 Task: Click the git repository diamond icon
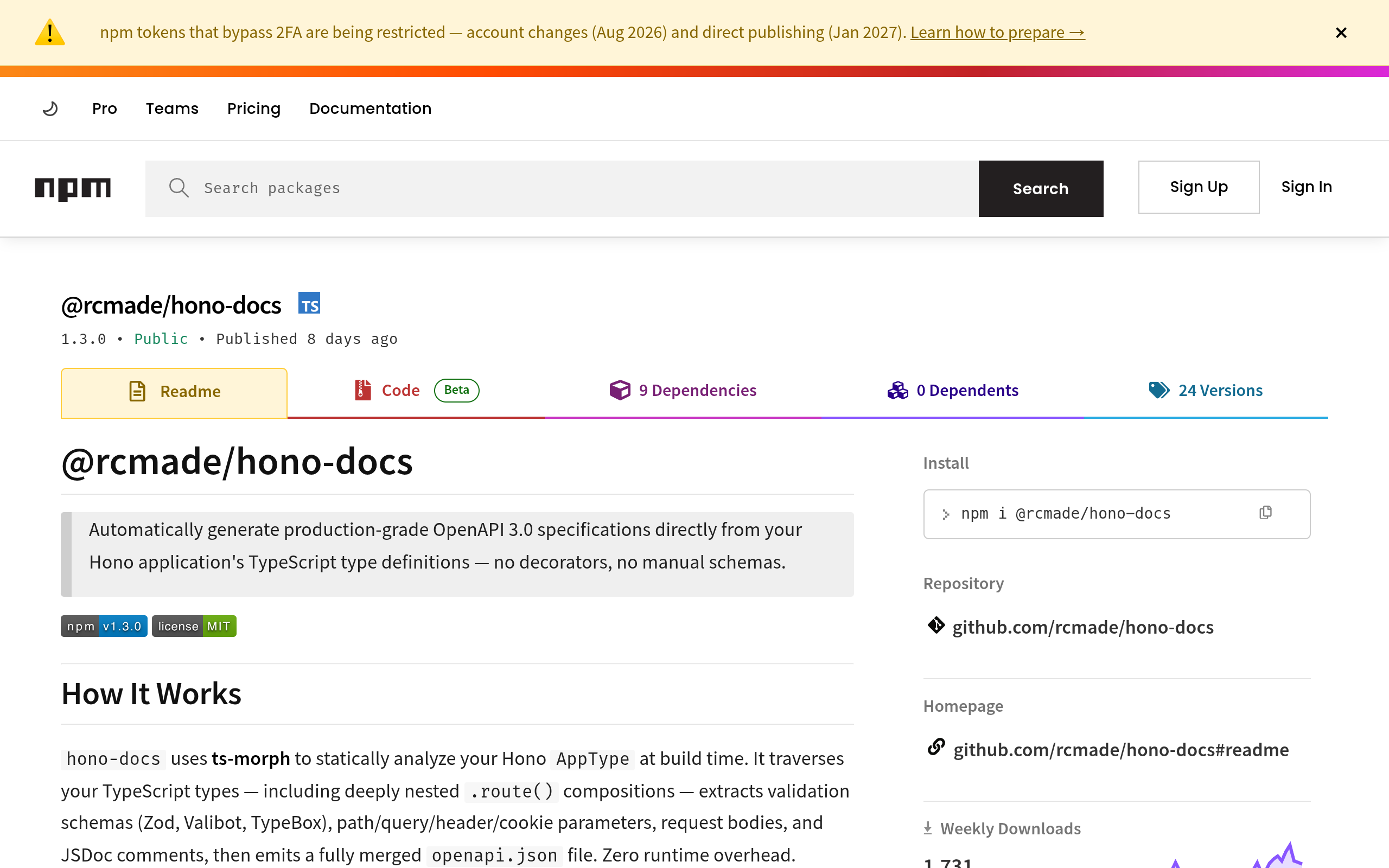click(936, 625)
